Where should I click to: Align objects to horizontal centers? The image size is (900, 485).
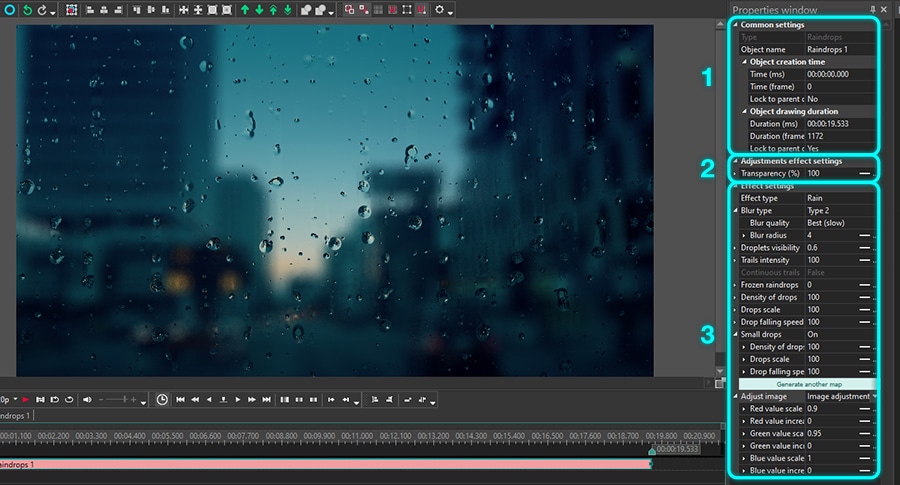coord(104,10)
